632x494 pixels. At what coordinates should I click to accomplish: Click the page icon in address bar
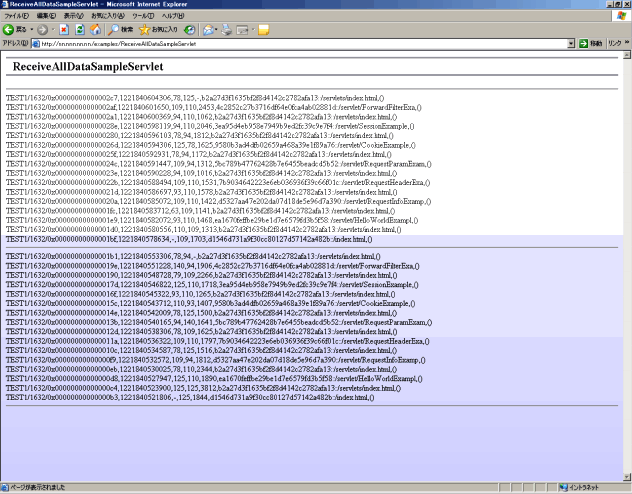[36, 44]
